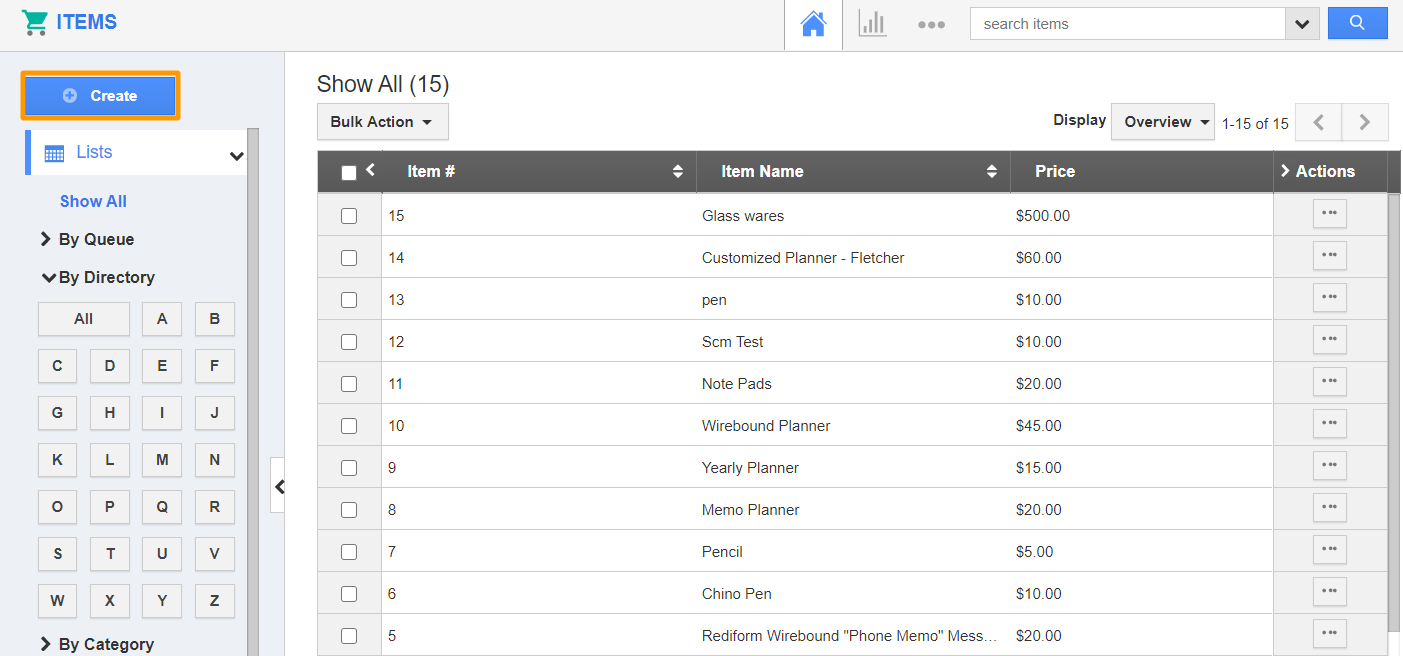Expand the By Queue section
This screenshot has height=656, width=1403.
point(96,240)
